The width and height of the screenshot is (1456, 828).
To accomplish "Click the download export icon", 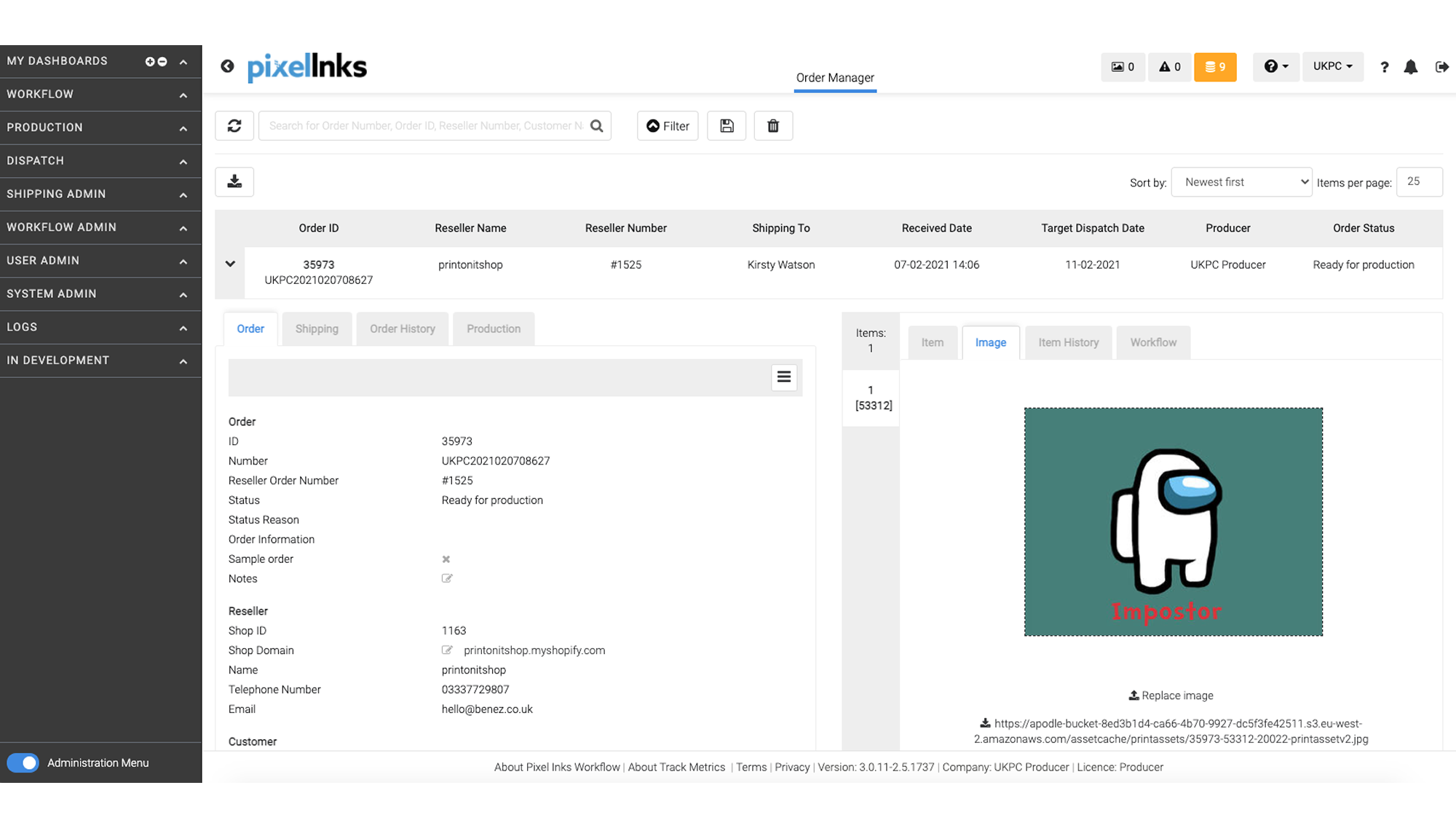I will pyautogui.click(x=234, y=181).
